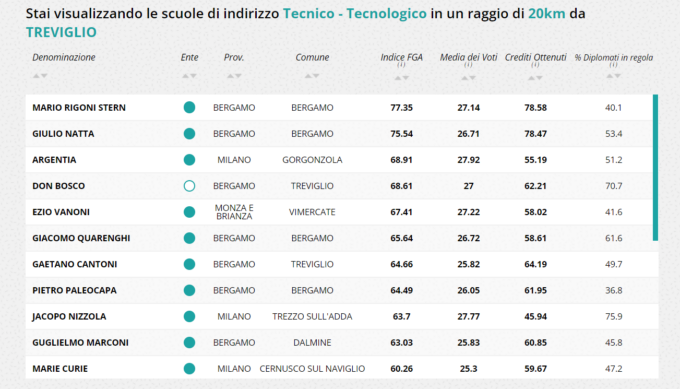The image size is (680, 389).
Task: Open the GIULIO NATTA school entry
Action: pyautogui.click(x=63, y=134)
